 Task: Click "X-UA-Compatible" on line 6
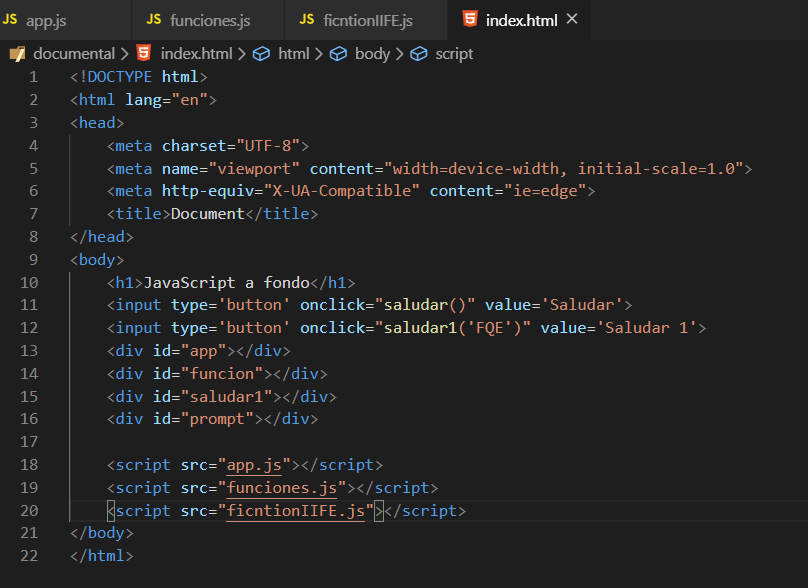(x=342, y=191)
